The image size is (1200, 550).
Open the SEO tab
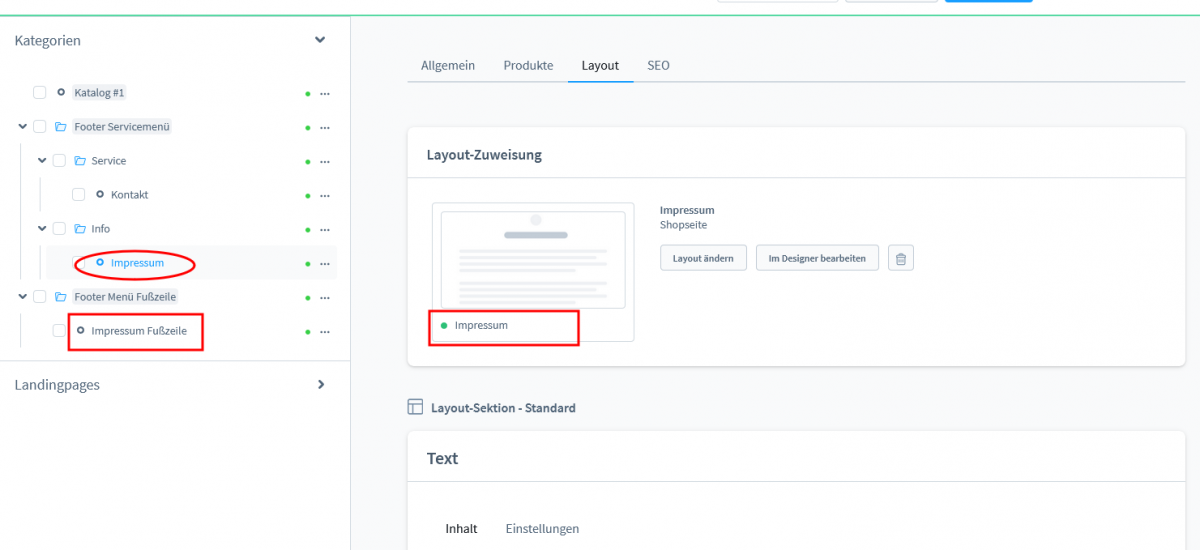click(658, 65)
